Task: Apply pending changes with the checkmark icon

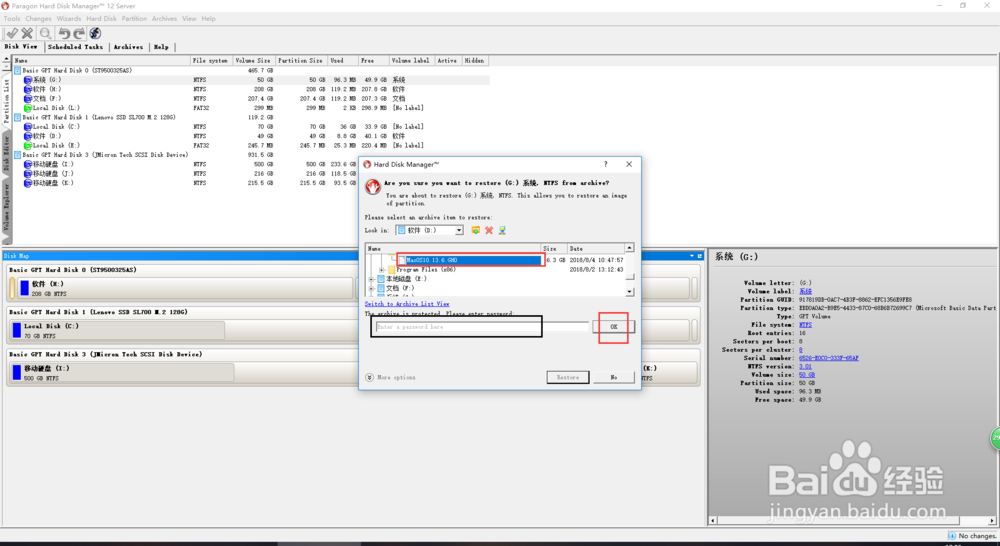Action: point(11,33)
